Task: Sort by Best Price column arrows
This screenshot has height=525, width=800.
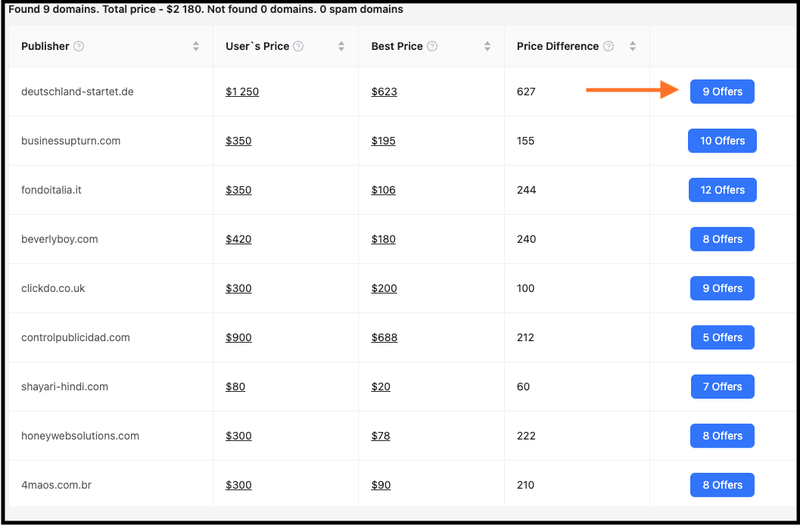Action: [x=487, y=47]
